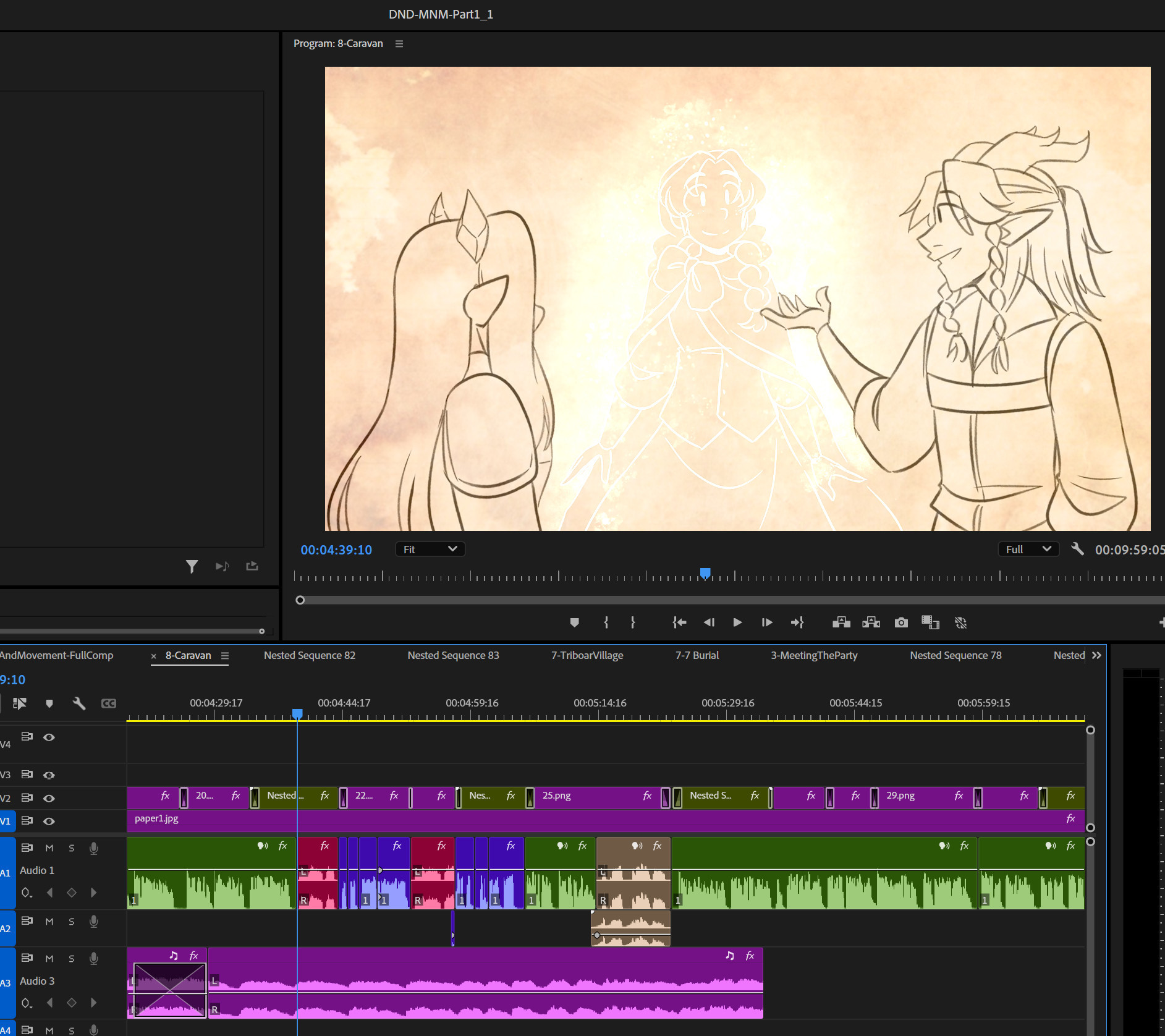Viewport: 1165px width, 1036px height.
Task: Switch to Nested Sequence 83 tab
Action: pyautogui.click(x=453, y=655)
